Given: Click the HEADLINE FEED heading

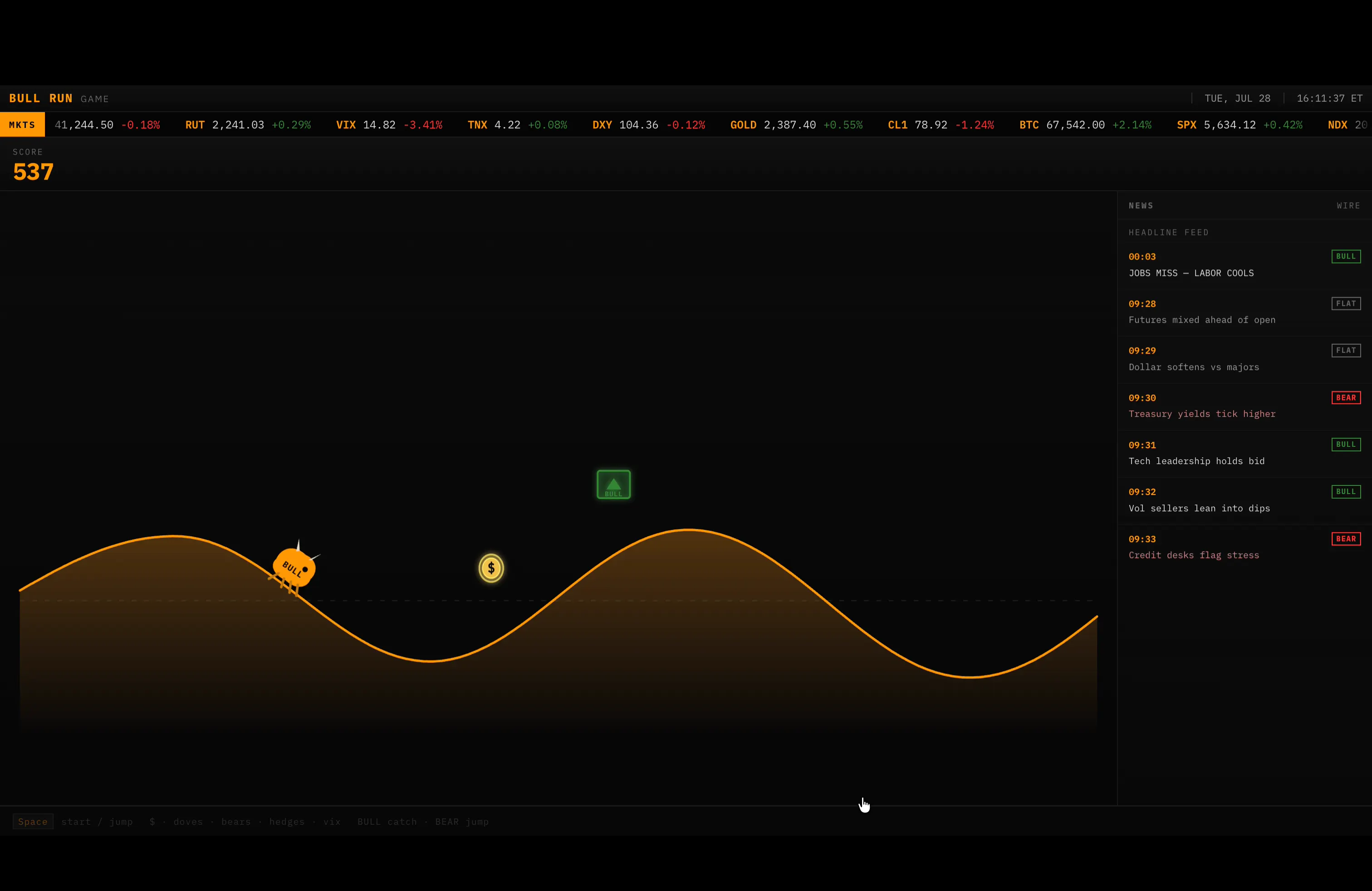Looking at the screenshot, I should coord(1168,232).
